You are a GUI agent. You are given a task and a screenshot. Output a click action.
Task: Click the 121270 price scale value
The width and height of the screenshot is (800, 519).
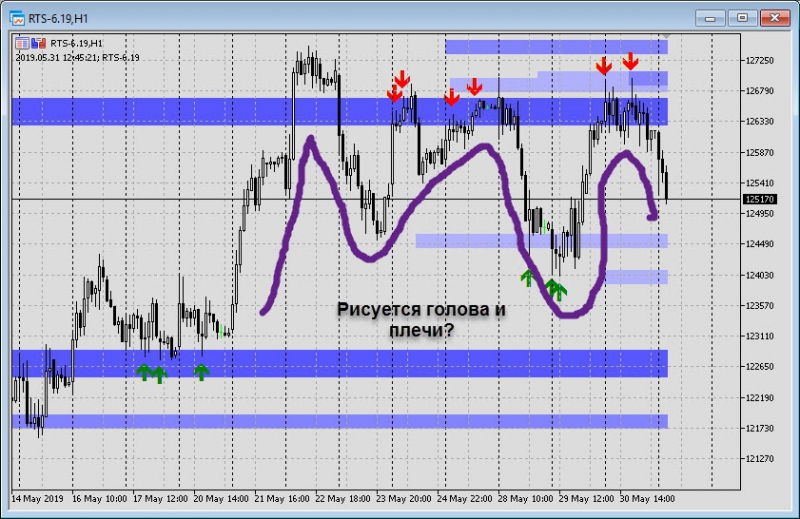coord(760,459)
